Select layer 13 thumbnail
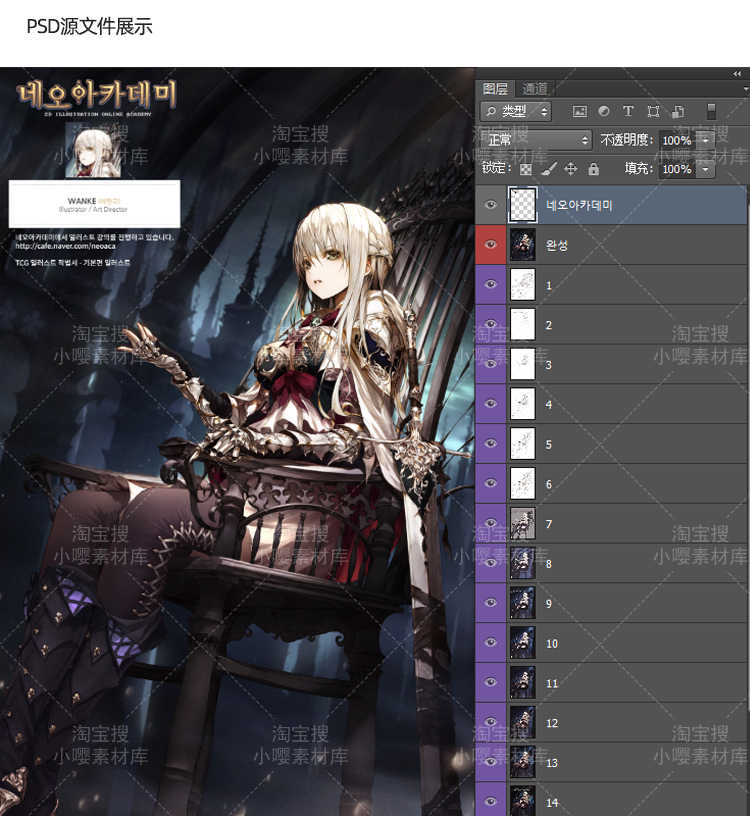The width and height of the screenshot is (750, 816). tap(523, 762)
